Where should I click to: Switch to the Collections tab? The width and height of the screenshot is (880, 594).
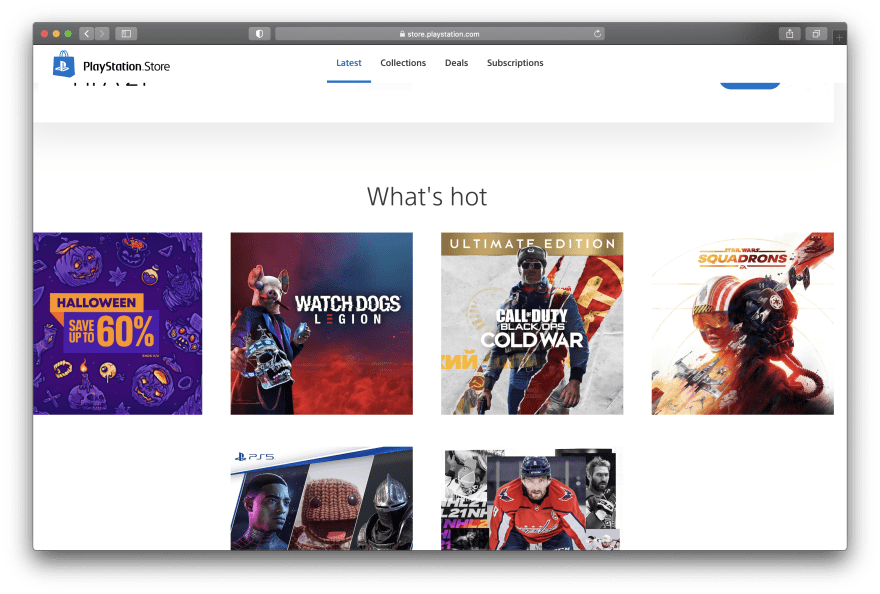403,63
